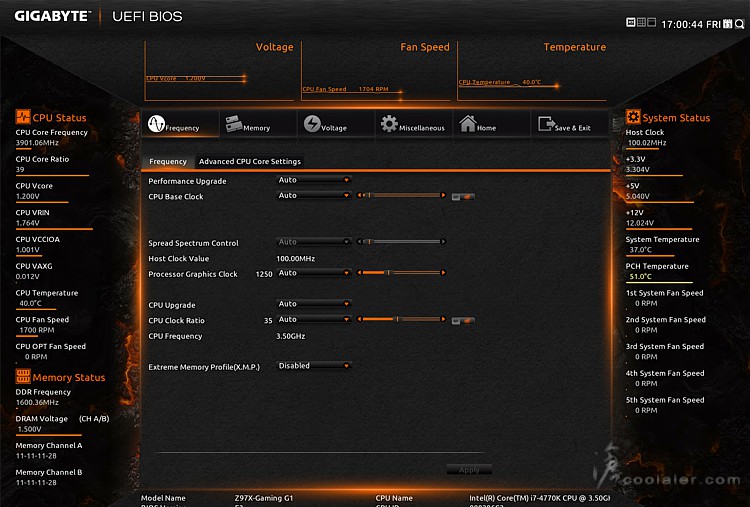Click the DDR Frequency 1600.36MHz reading
This screenshot has height=507, width=750.
(x=37, y=402)
